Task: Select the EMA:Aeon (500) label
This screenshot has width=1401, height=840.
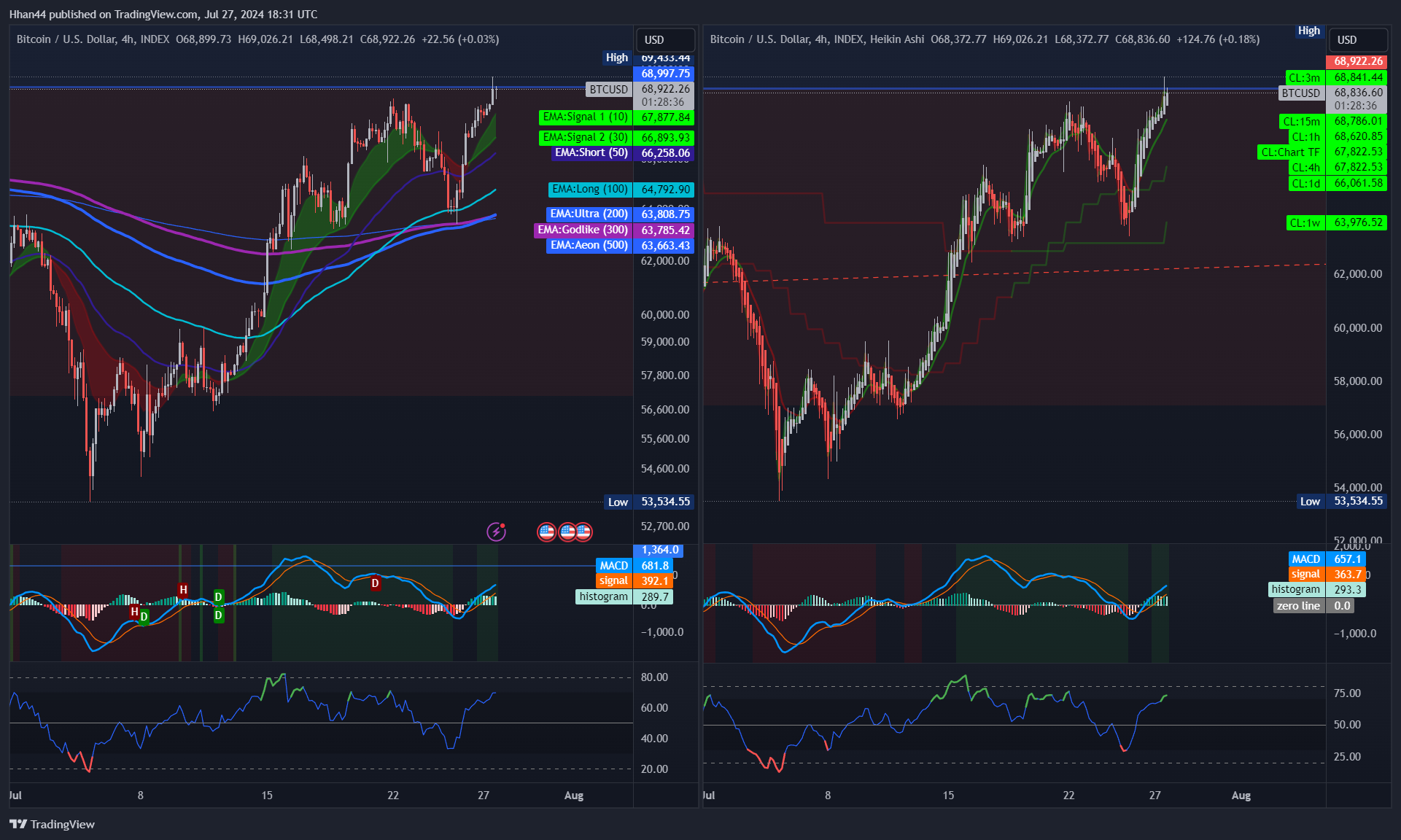Action: click(589, 245)
